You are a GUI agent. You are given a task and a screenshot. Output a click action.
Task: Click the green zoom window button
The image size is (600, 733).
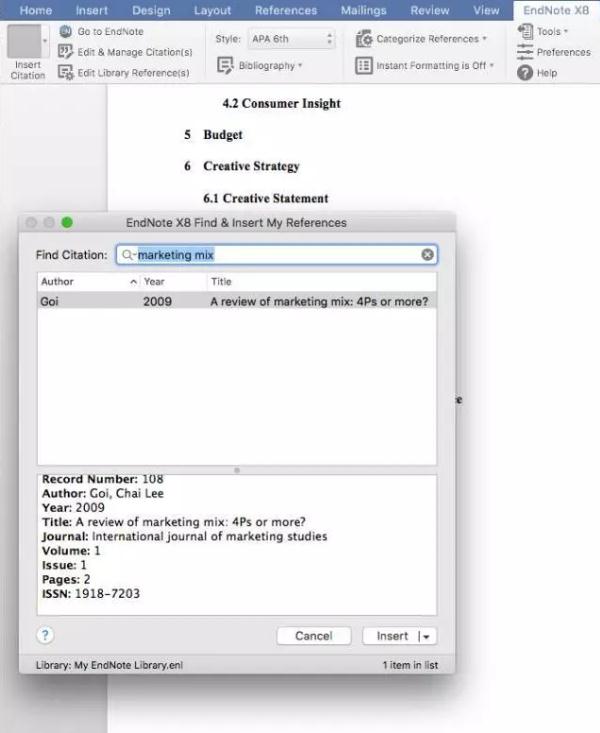67,223
